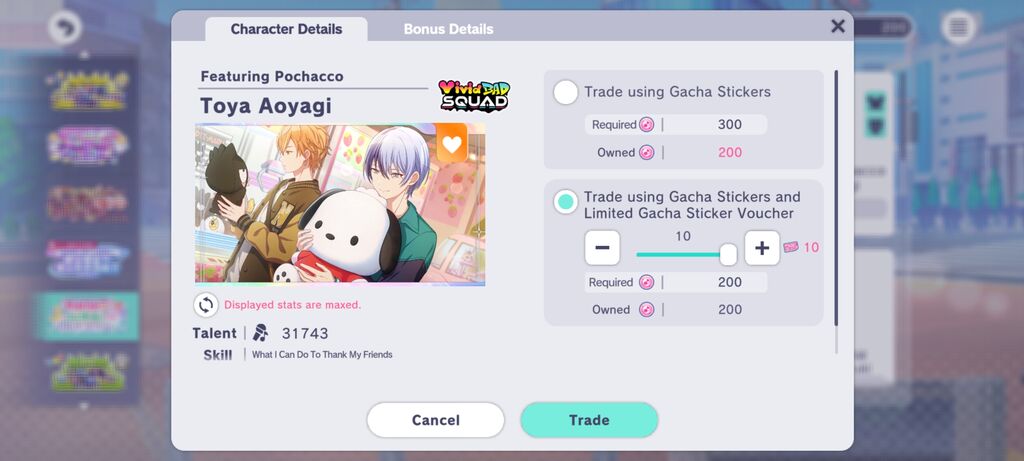Select Trade using Gacha Stickers radio

[566, 92]
